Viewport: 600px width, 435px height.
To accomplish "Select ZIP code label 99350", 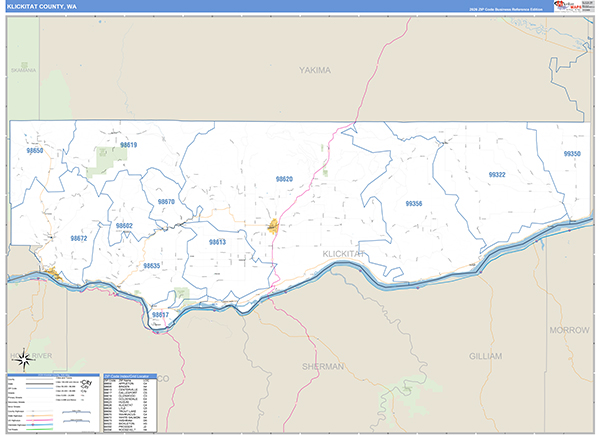I will click(572, 154).
